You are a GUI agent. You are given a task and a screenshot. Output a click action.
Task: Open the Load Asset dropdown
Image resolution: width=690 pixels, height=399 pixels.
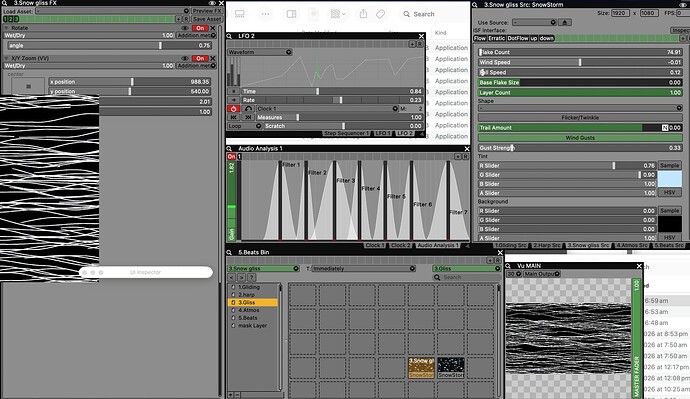(112, 11)
